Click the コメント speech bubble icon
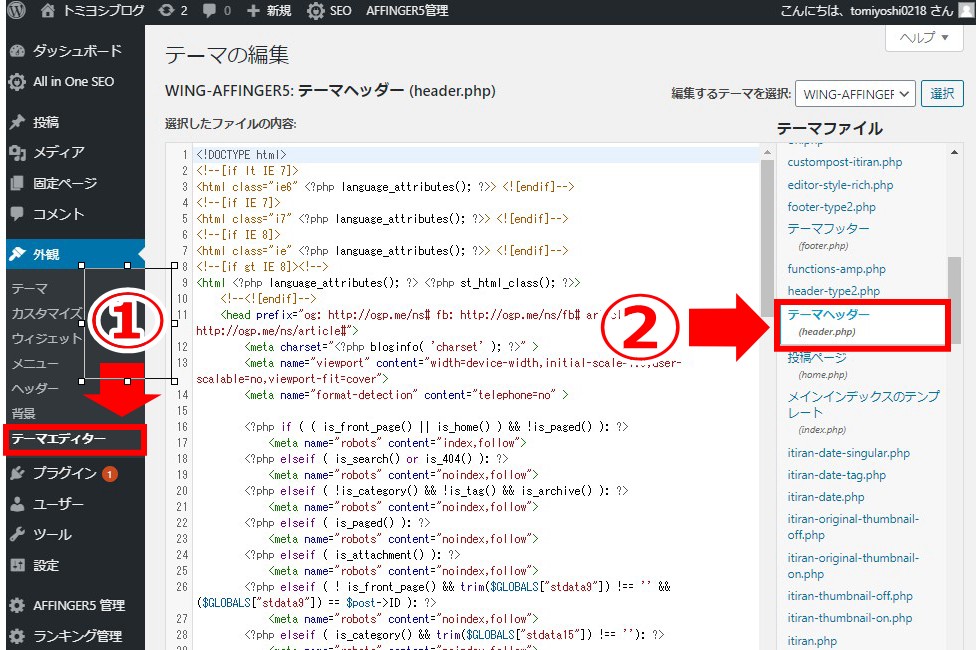This screenshot has height=650, width=976. tap(17, 214)
